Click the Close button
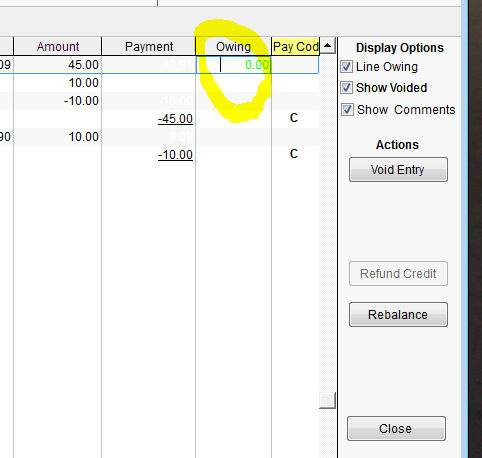The image size is (482, 458). [x=396, y=429]
